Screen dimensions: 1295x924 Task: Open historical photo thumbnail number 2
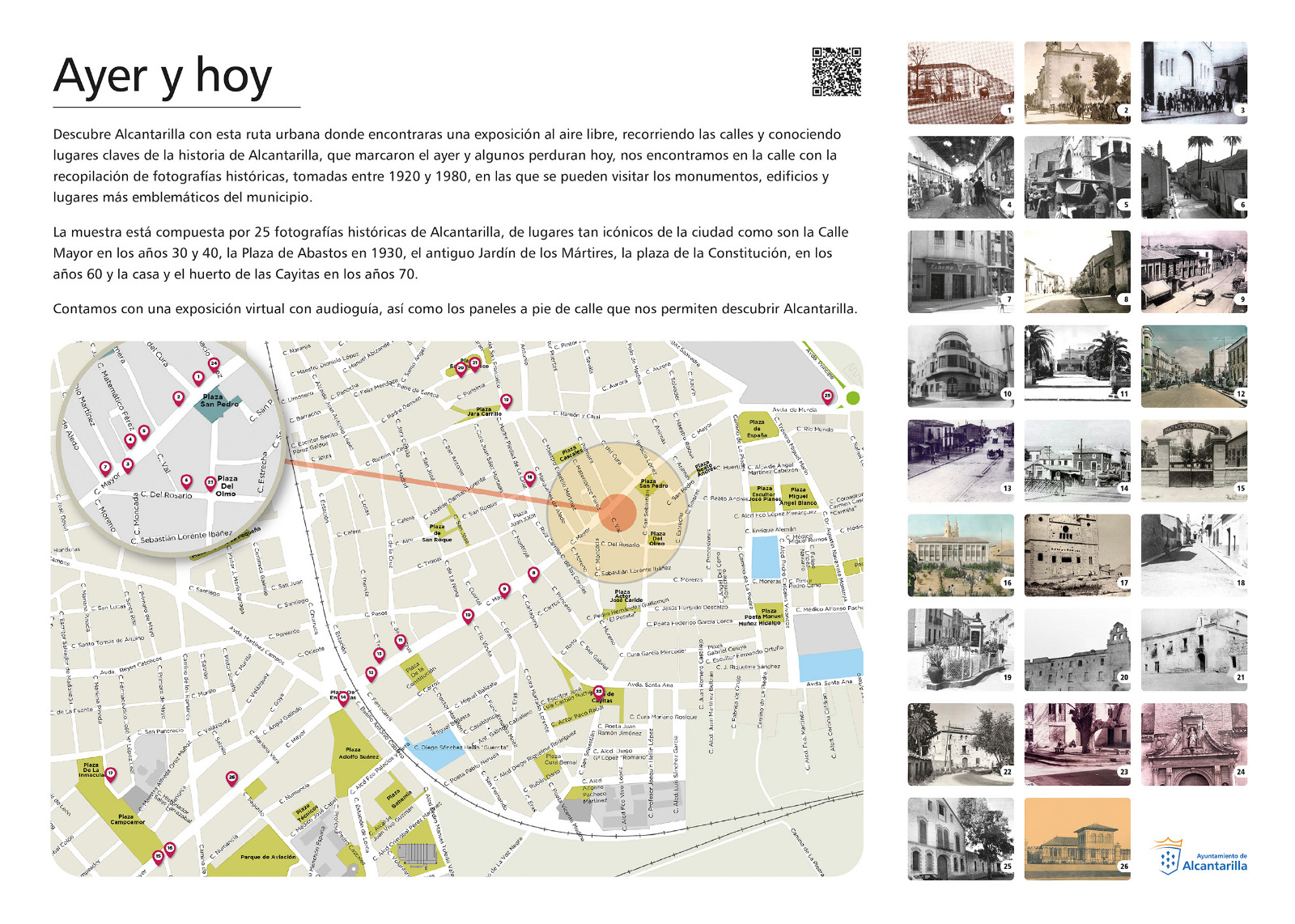(x=1077, y=83)
